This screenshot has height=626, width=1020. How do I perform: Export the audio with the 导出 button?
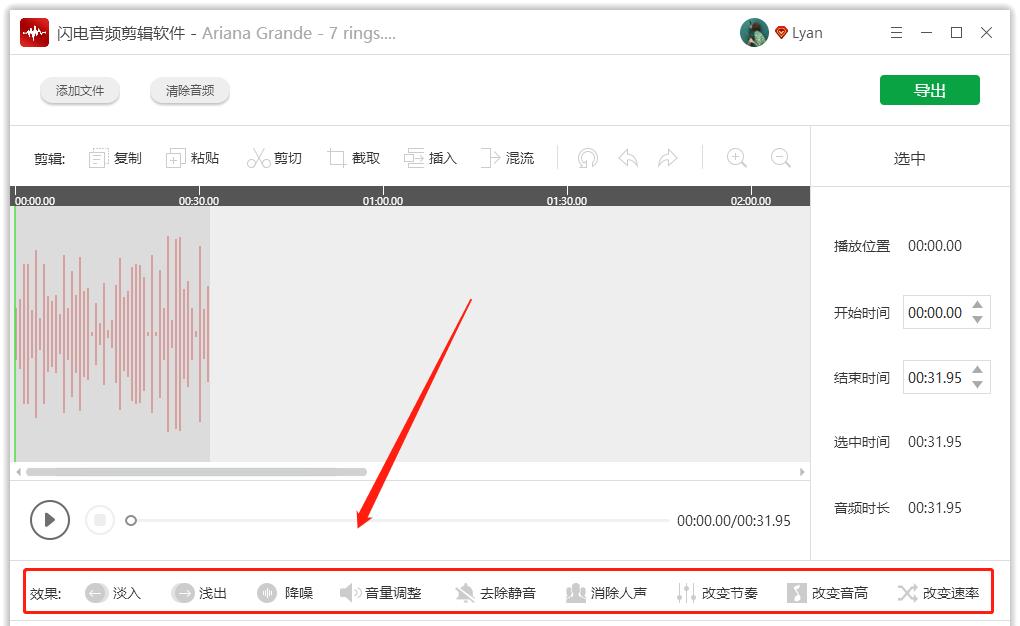[929, 89]
